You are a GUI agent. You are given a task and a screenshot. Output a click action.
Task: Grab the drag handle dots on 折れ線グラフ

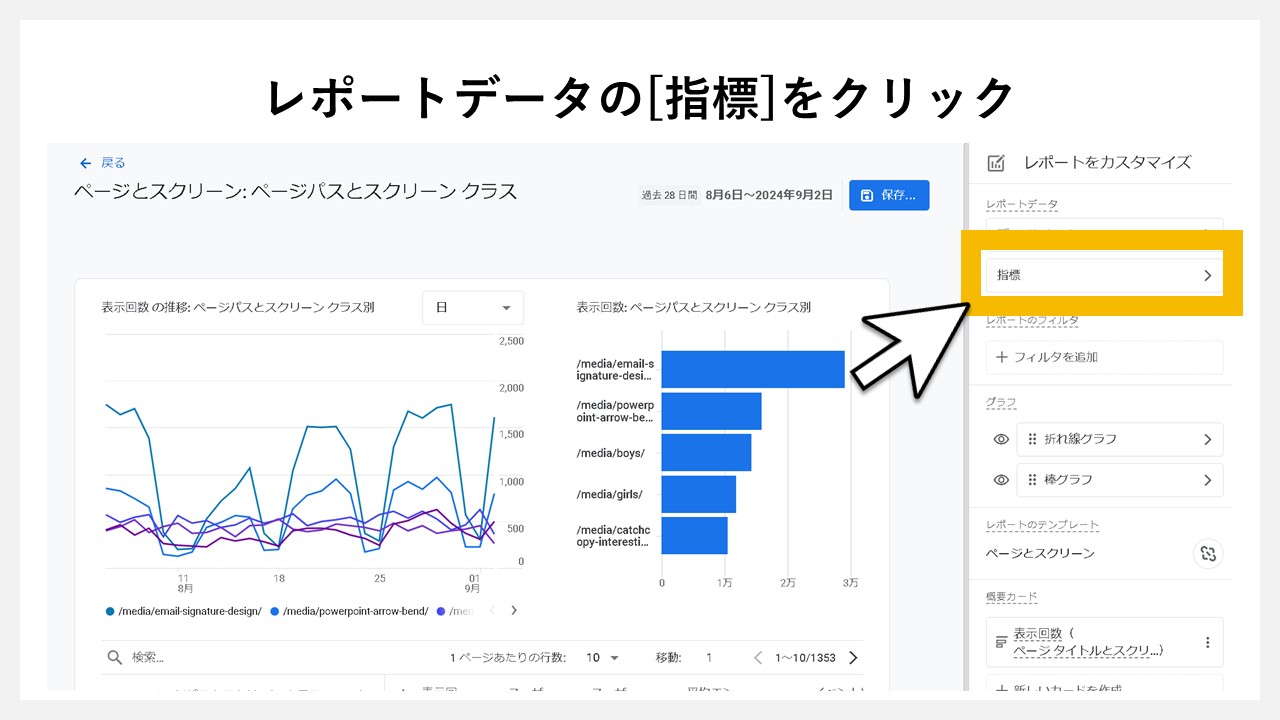tap(1034, 439)
